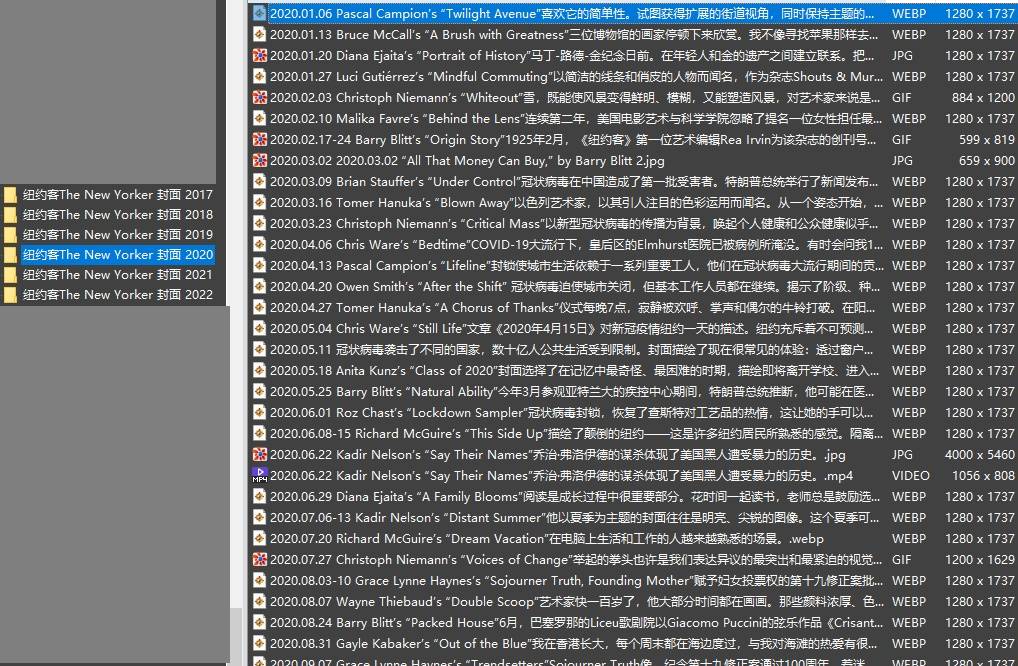Viewport: 1018px width, 666px height.
Task: Click the file icon of 2020.01.27 Mindful Commuting
Action: (x=259, y=77)
